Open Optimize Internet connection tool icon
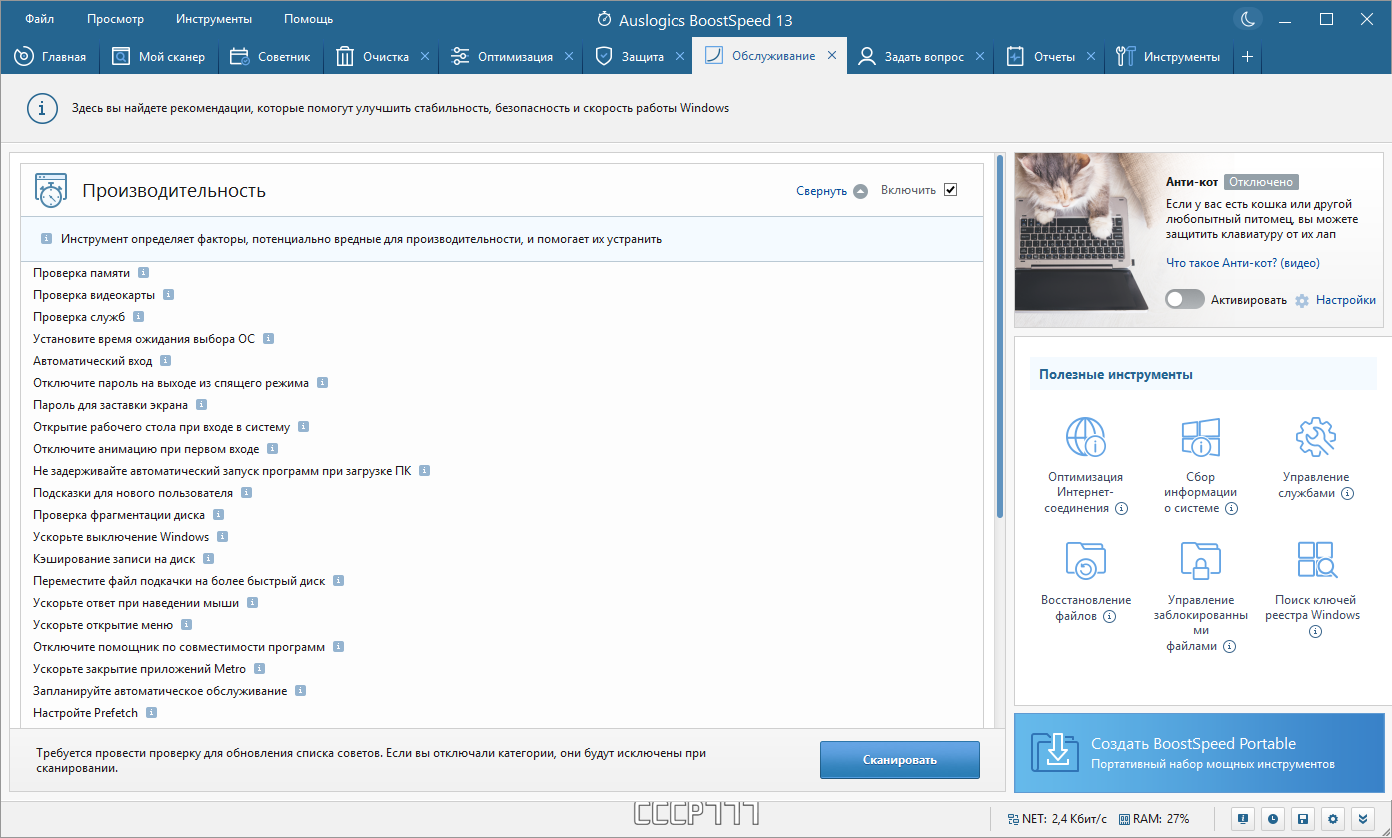Image resolution: width=1392 pixels, height=838 pixels. click(x=1085, y=437)
